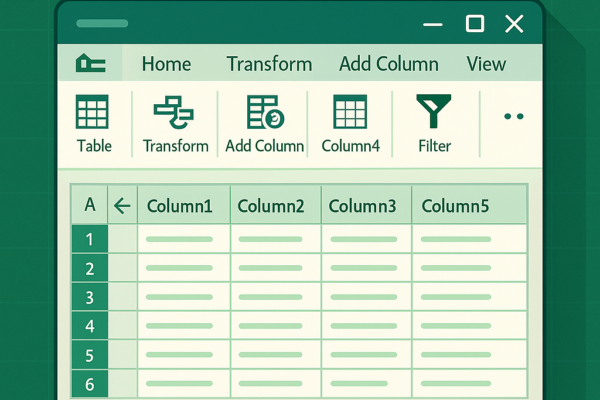Select row number 4
The height and width of the screenshot is (400, 600).
pos(90,326)
